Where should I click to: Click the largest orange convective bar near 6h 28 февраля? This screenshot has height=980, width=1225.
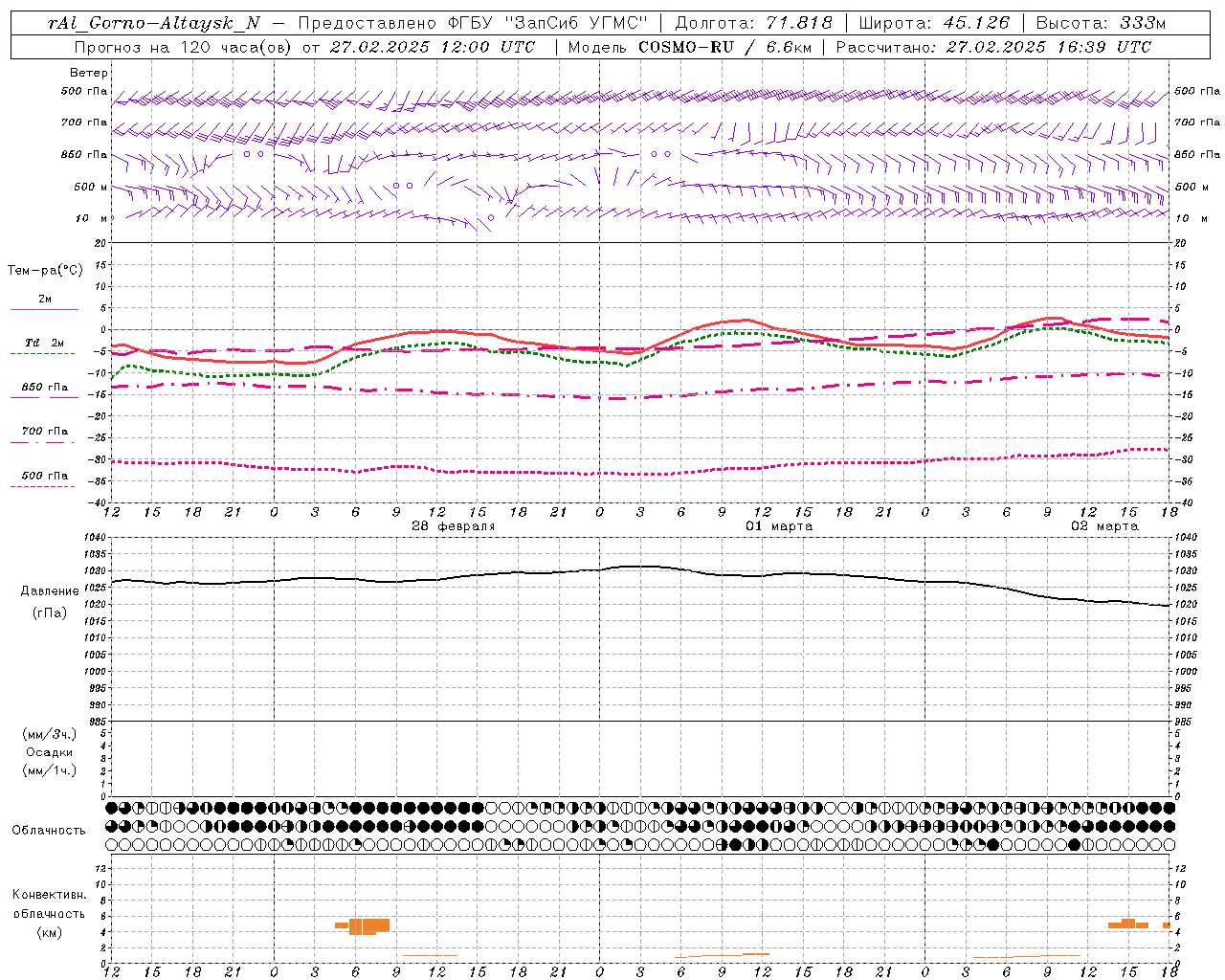coord(369,925)
